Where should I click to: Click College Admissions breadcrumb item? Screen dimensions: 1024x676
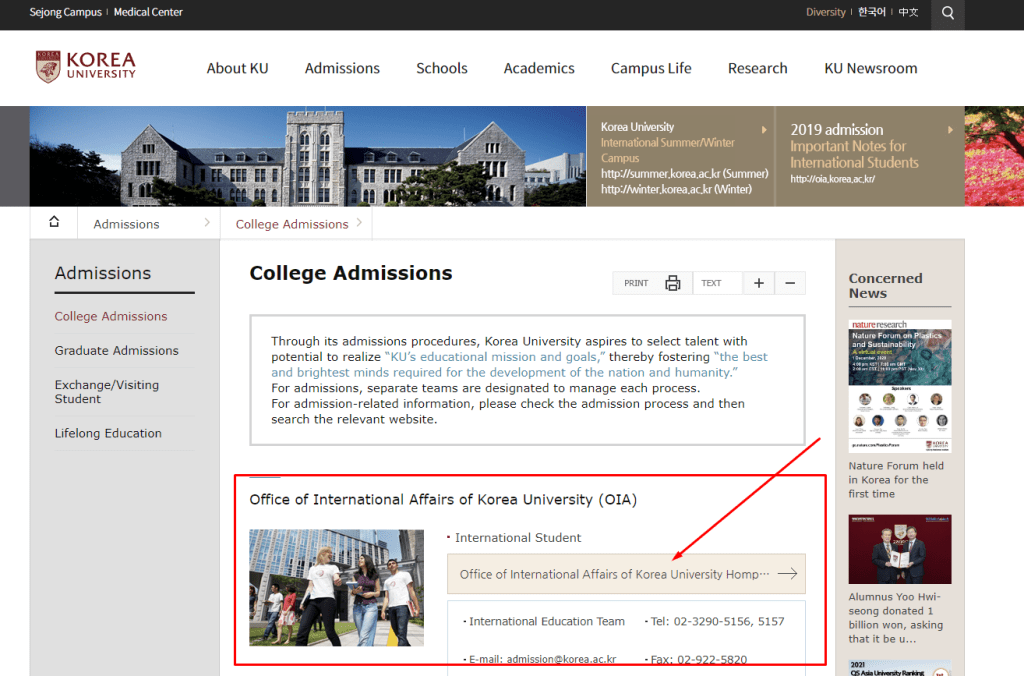point(292,224)
